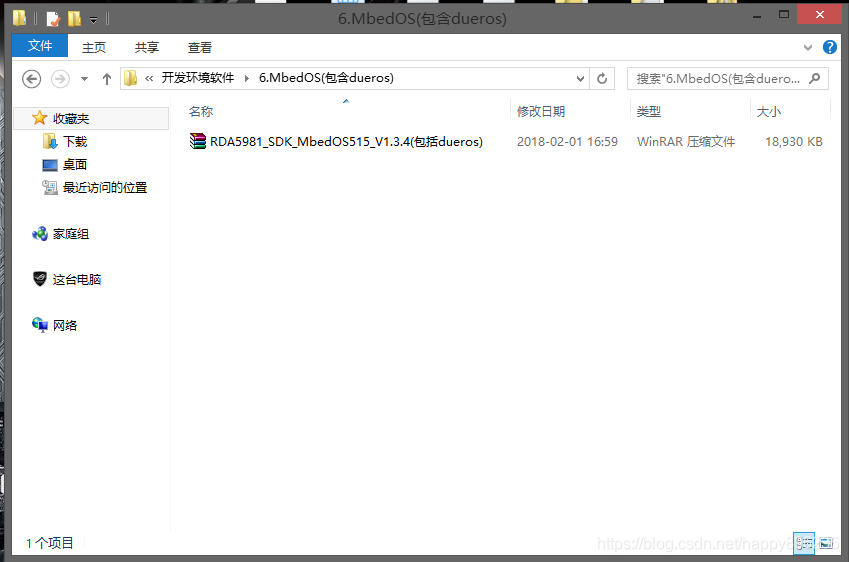Switch to the 查看 ribbon tab

[x=200, y=48]
